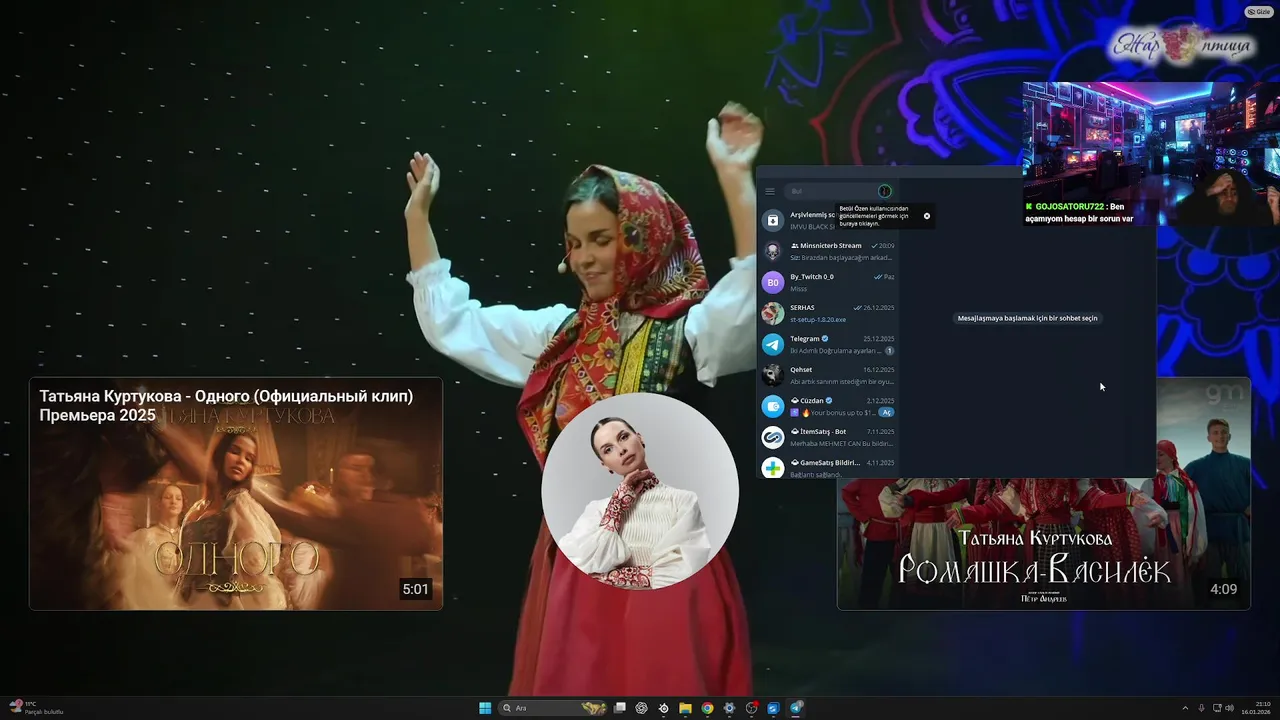Open the Telegram official chat
The width and height of the screenshot is (1280, 720).
(x=828, y=344)
